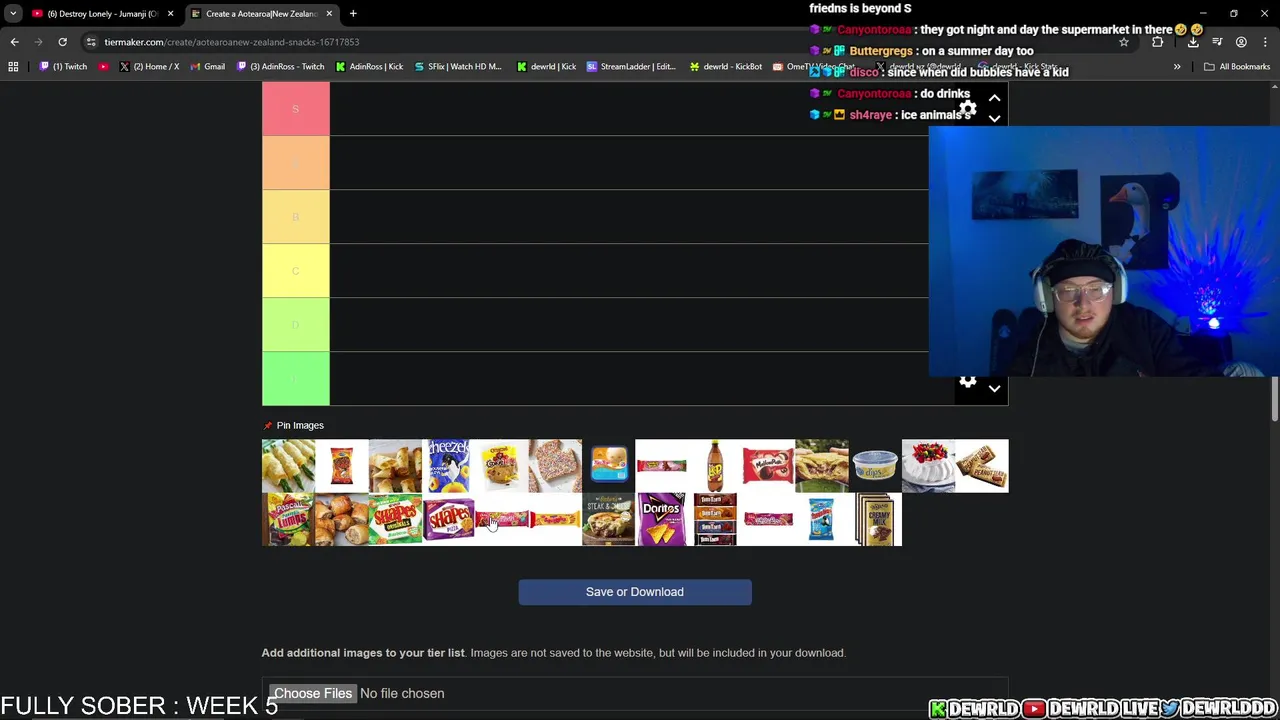Open the YouTube bookmark icon
Viewport: 1280px width, 720px height.
(103, 67)
